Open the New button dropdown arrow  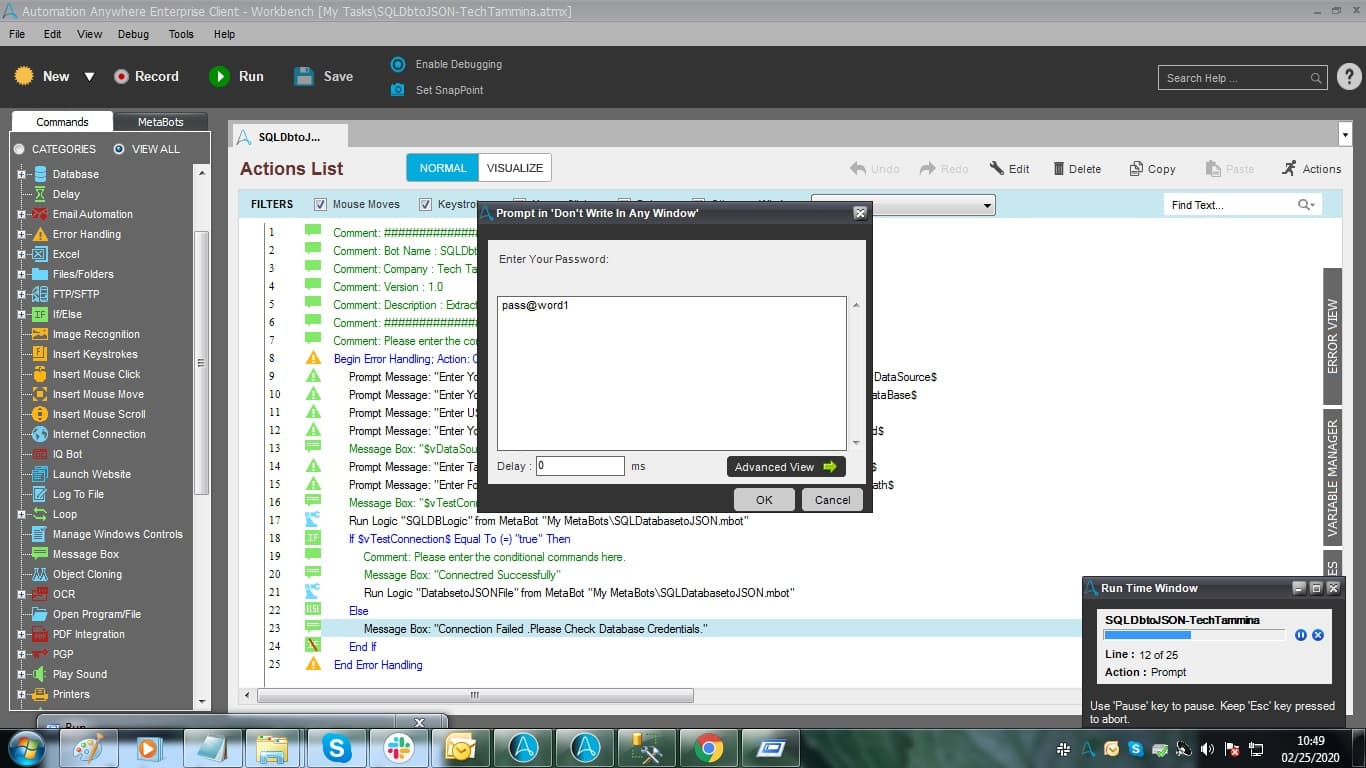pos(89,77)
